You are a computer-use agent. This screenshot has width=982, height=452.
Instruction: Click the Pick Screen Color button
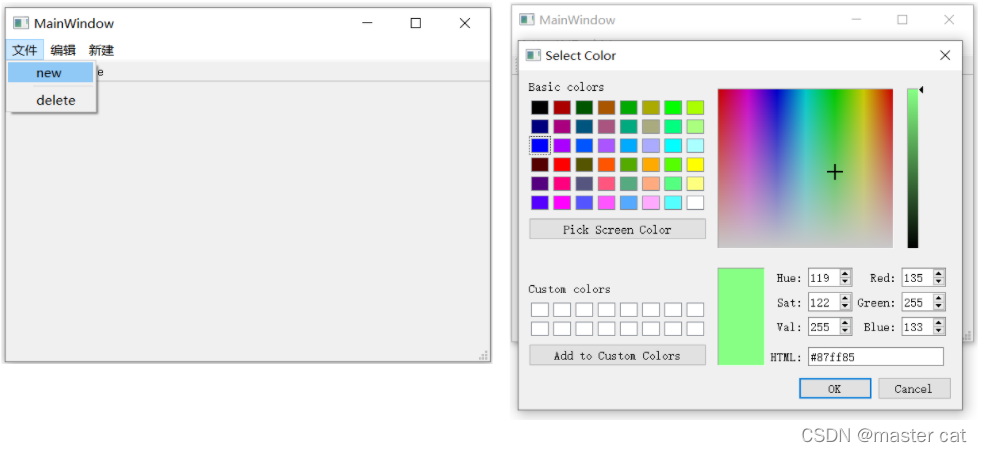click(x=618, y=229)
